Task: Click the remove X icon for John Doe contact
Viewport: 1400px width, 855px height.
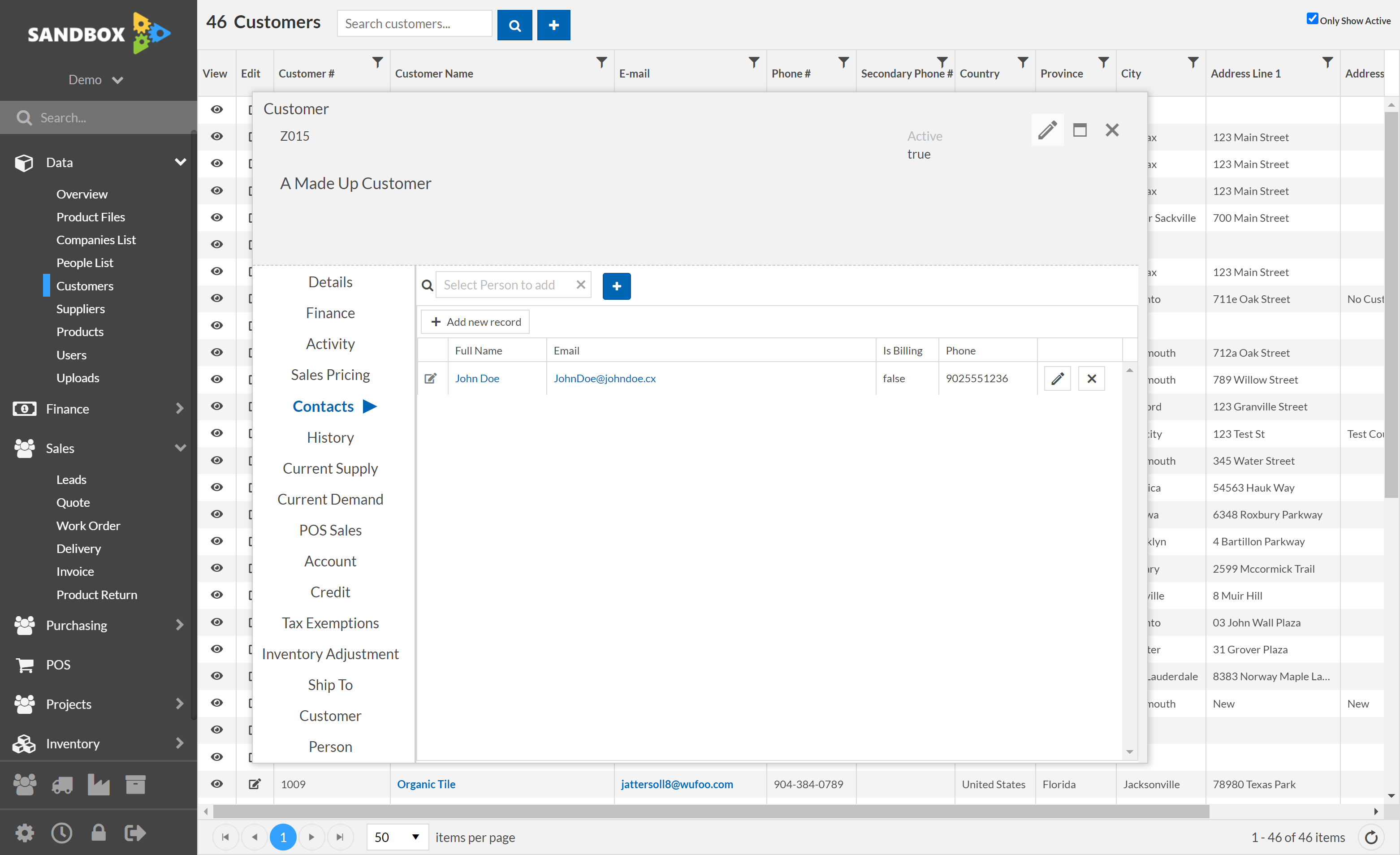Action: coord(1092,378)
